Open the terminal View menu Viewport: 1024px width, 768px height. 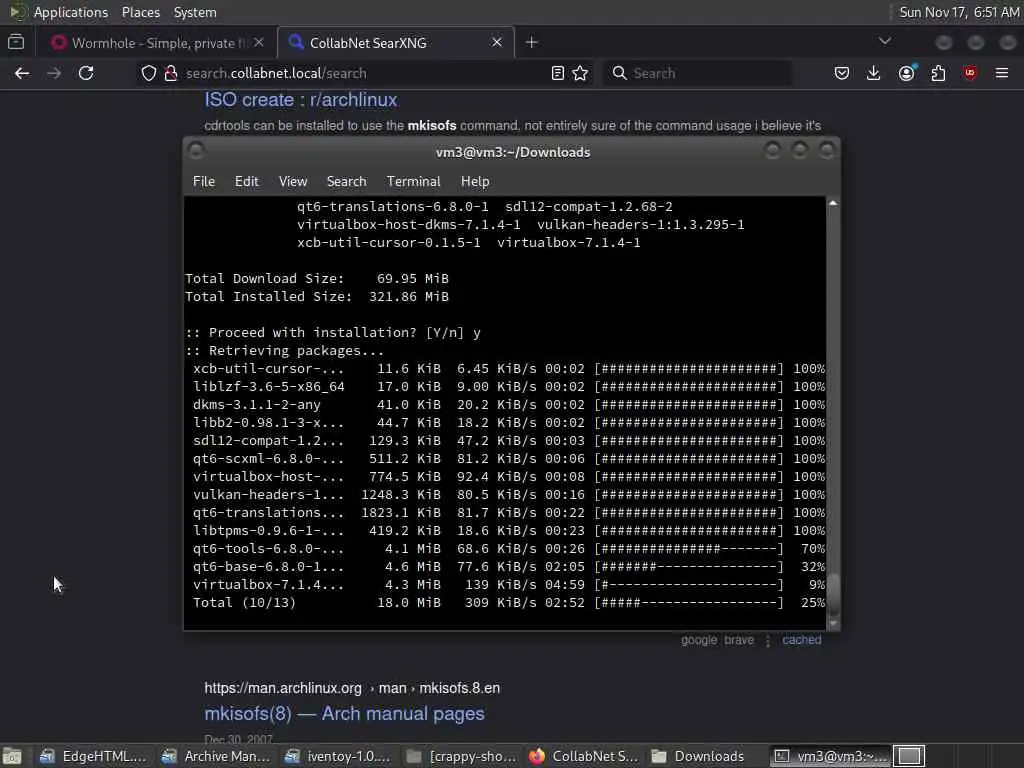[293, 182]
